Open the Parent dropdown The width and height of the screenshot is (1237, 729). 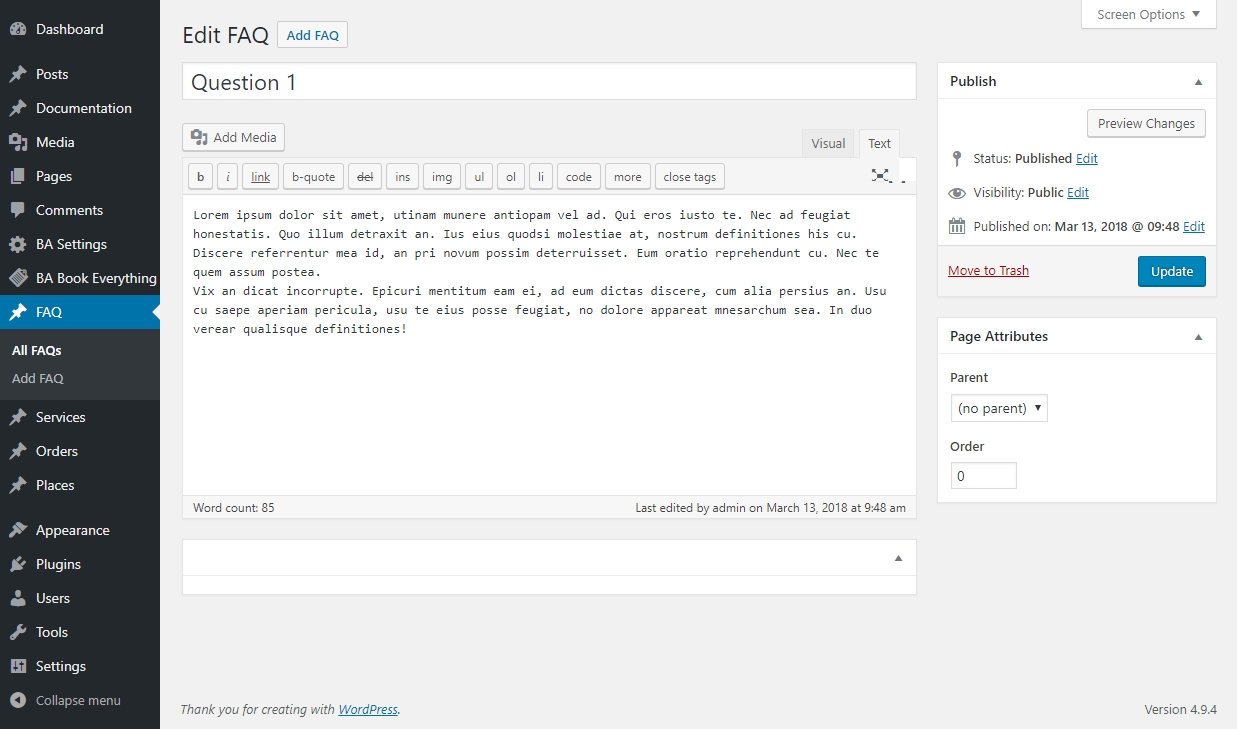(998, 408)
